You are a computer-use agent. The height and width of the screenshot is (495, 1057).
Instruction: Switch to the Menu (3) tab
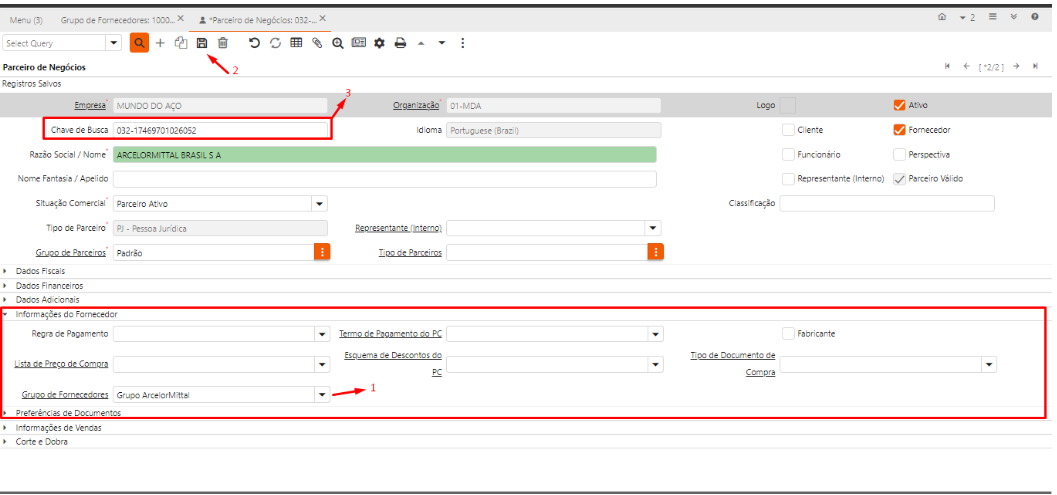tap(26, 19)
